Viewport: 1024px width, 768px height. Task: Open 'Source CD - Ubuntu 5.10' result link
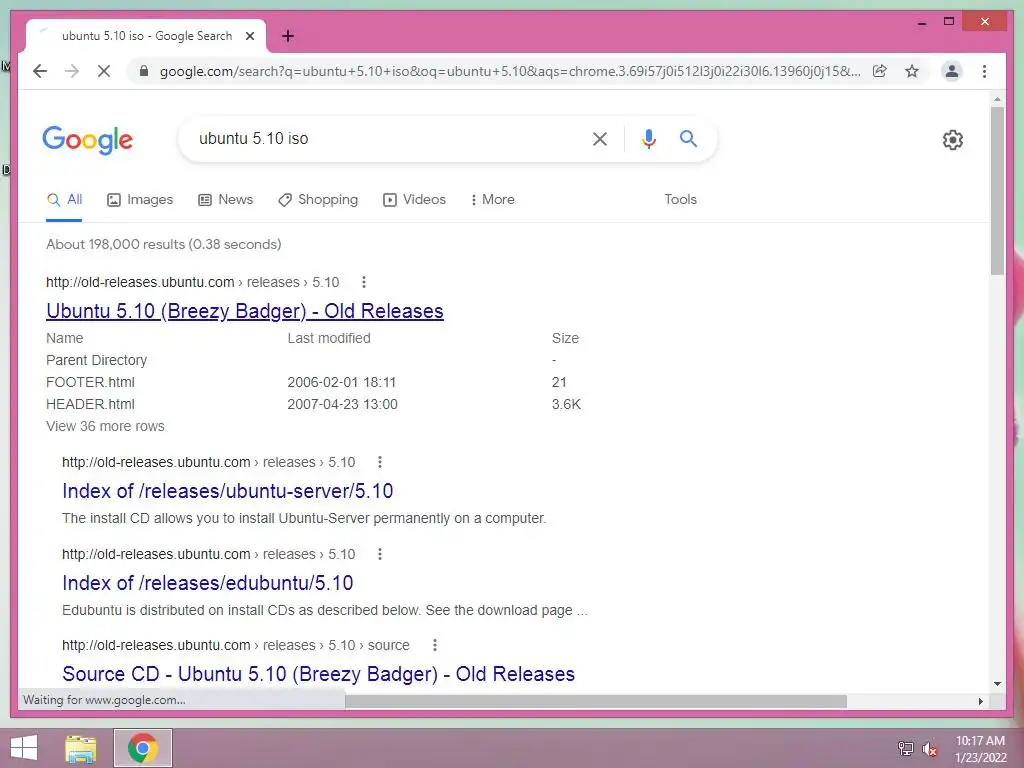pyautogui.click(x=318, y=674)
